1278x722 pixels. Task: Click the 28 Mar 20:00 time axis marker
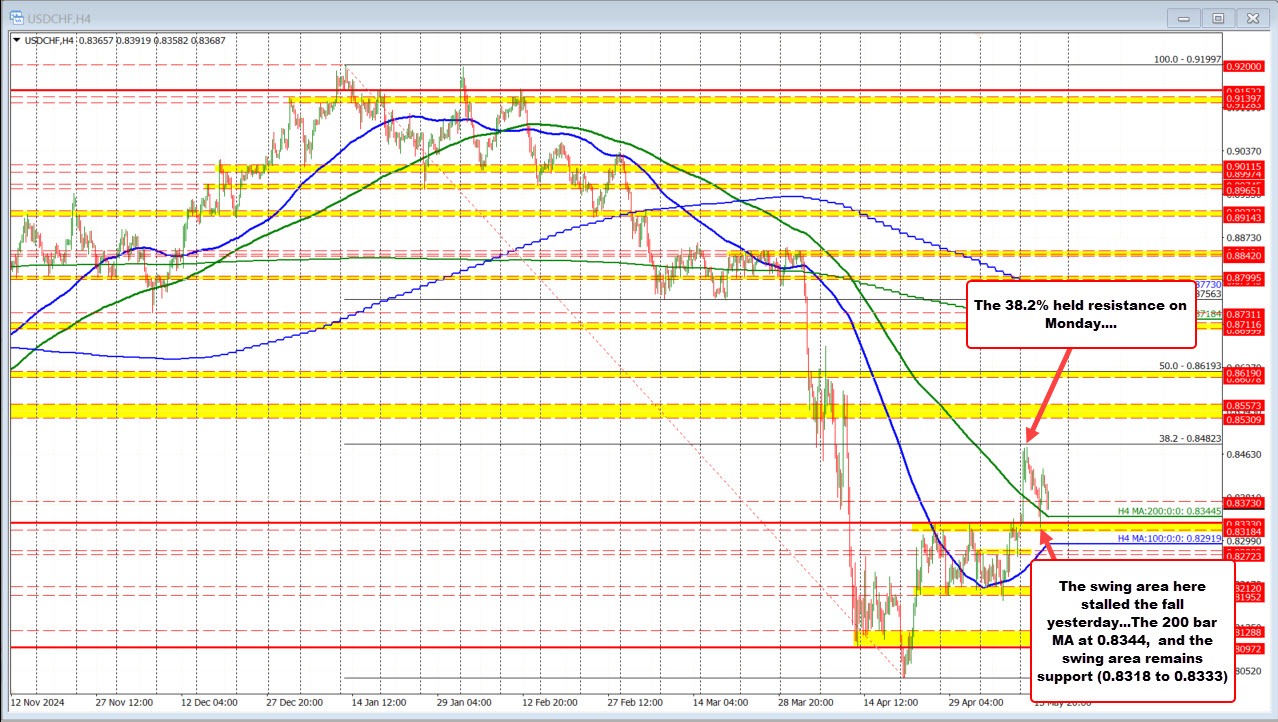point(807,701)
